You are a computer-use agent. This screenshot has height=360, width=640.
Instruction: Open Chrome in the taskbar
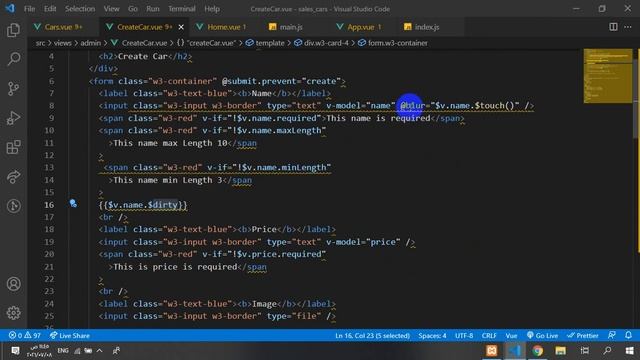(538, 351)
